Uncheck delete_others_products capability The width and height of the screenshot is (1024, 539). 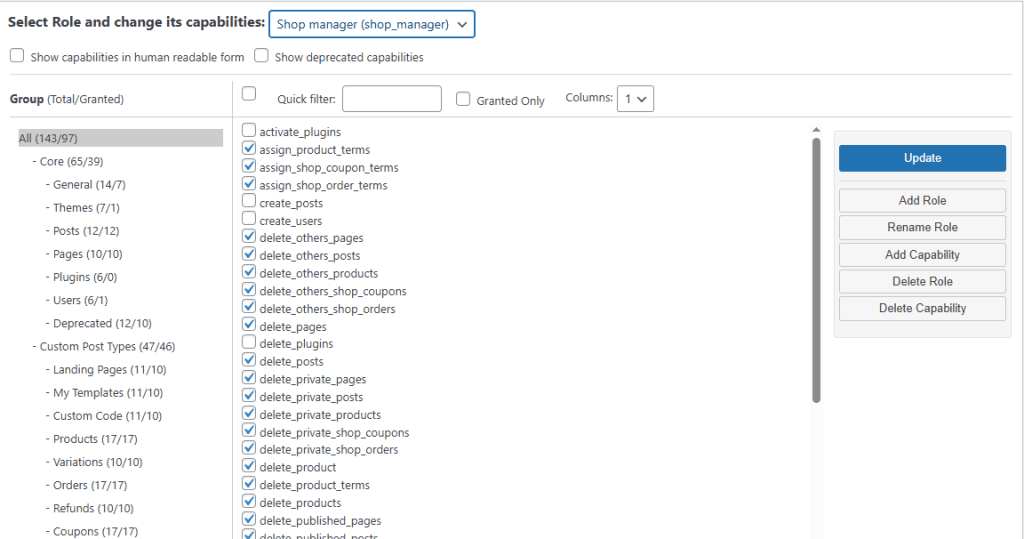coord(249,271)
